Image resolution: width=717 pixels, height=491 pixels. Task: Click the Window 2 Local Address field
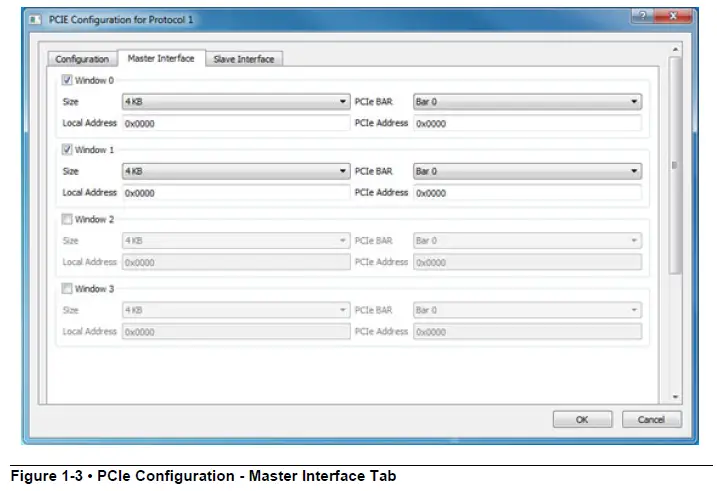236,262
